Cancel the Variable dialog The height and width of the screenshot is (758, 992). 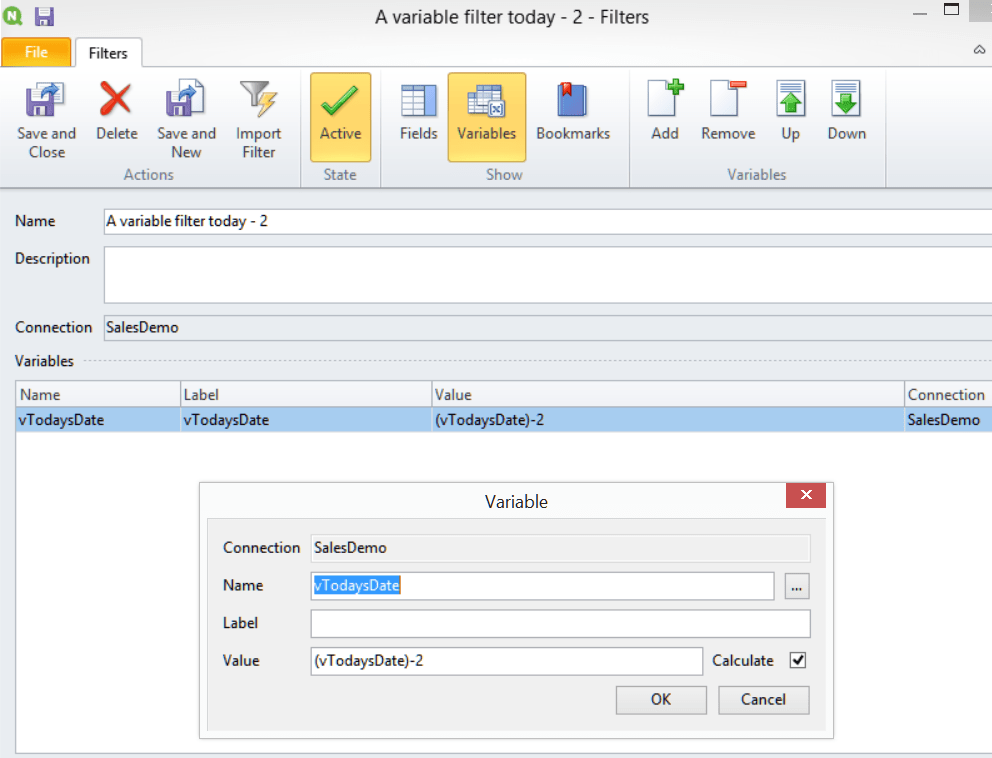click(x=763, y=699)
